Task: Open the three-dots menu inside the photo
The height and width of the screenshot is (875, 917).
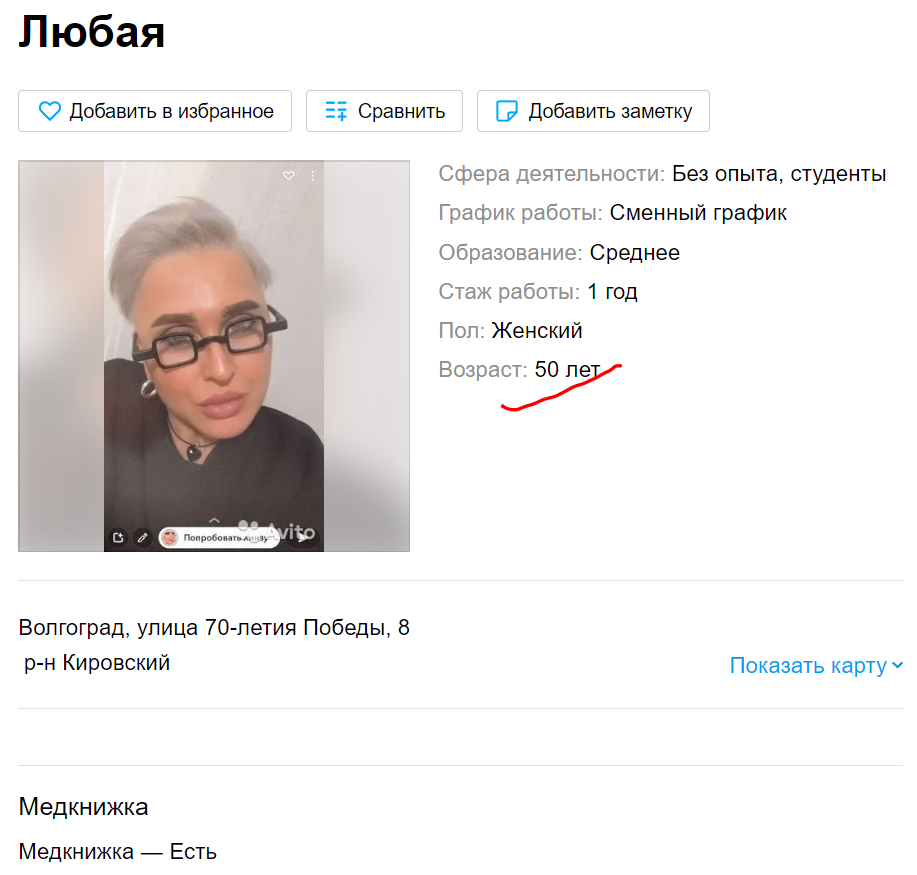Action: point(313,175)
